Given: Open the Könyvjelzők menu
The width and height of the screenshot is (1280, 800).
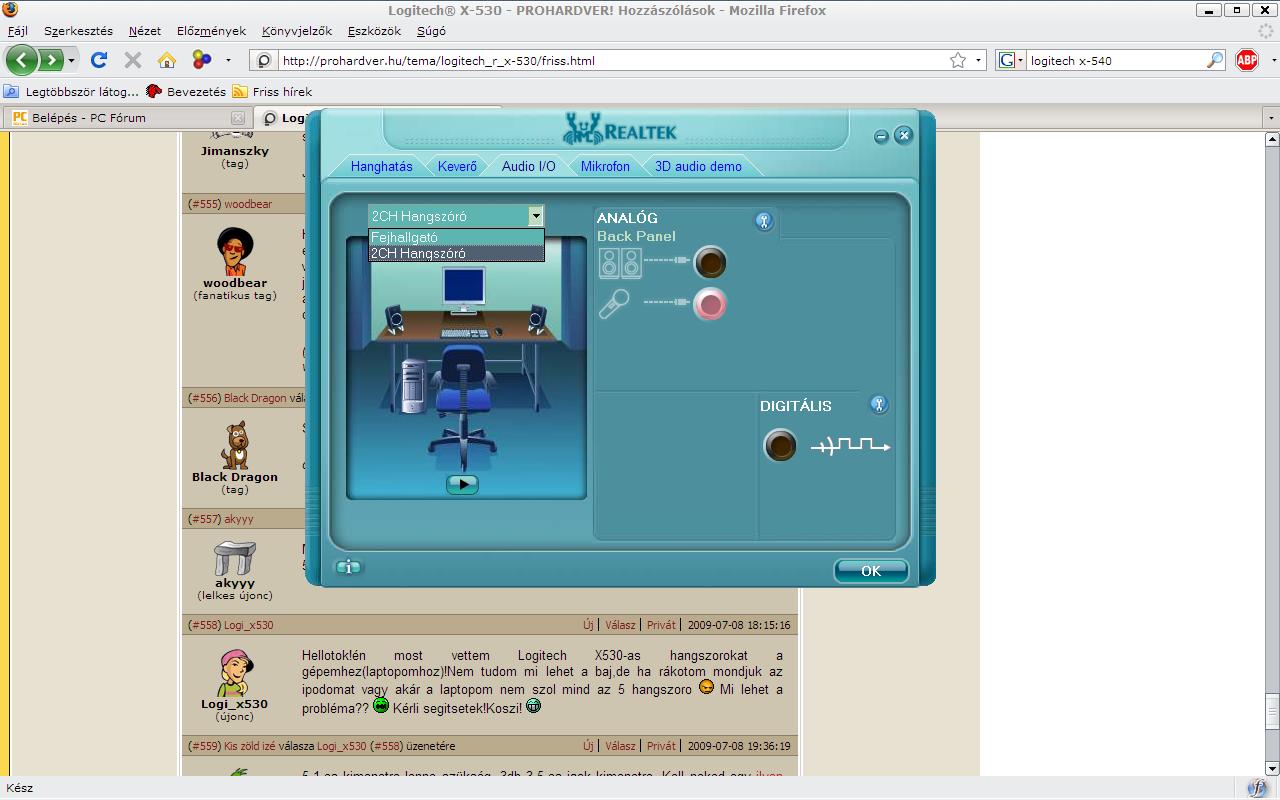Looking at the screenshot, I should click(x=297, y=31).
